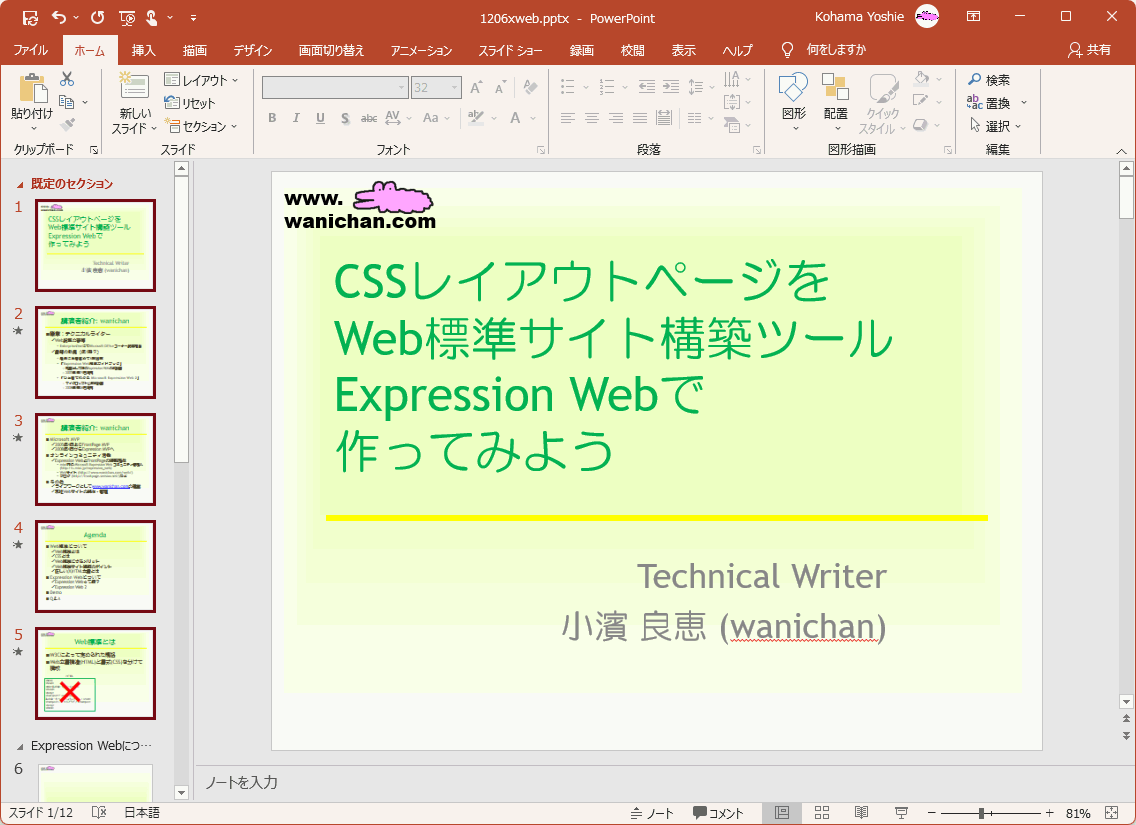Toggle text Shadow
The width and height of the screenshot is (1136, 825).
click(x=345, y=118)
